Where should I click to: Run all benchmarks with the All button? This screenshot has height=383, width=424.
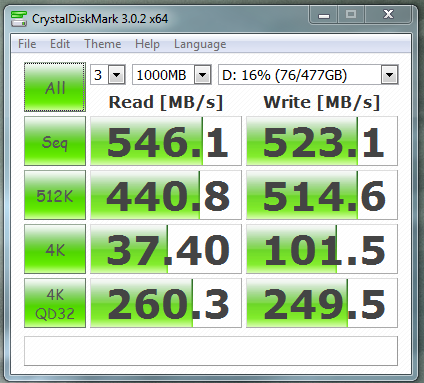(55, 87)
